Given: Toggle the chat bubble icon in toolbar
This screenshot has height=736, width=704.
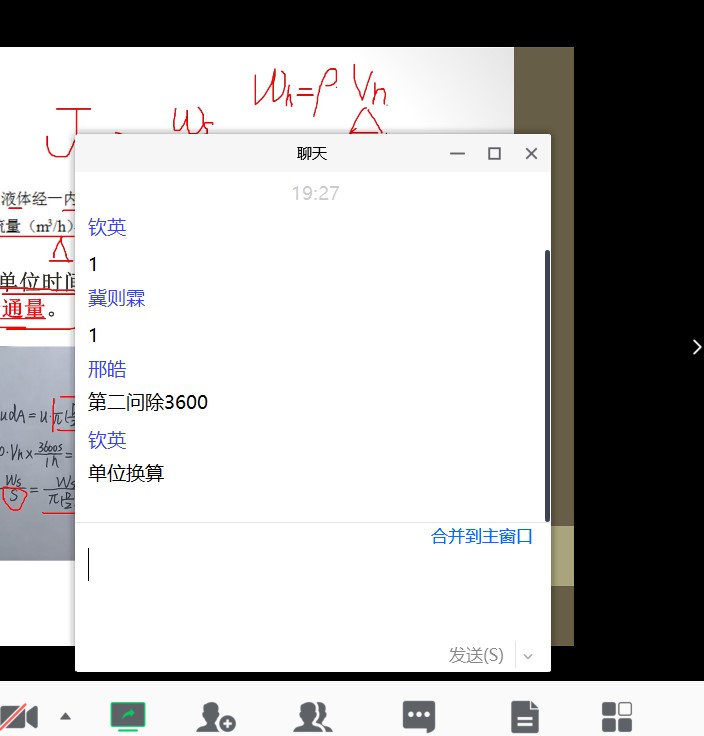Looking at the screenshot, I should point(418,716).
